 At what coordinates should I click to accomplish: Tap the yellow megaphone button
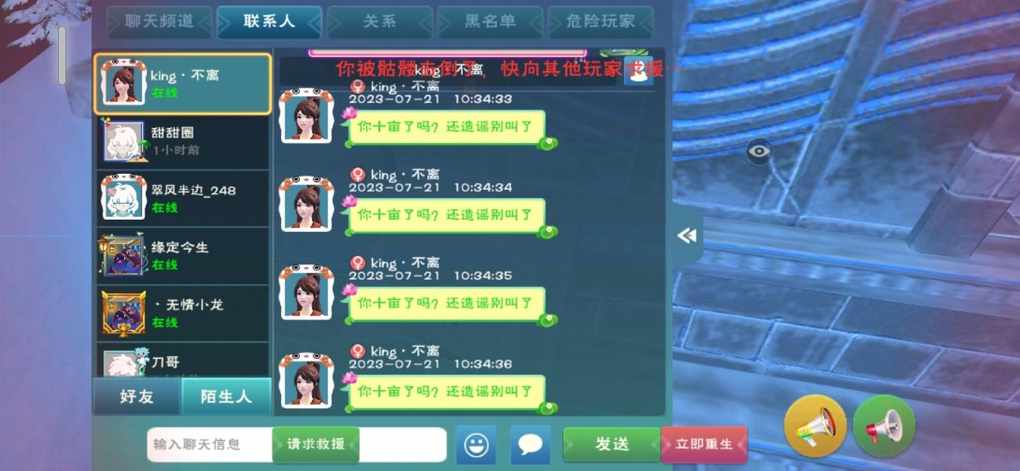[815, 426]
